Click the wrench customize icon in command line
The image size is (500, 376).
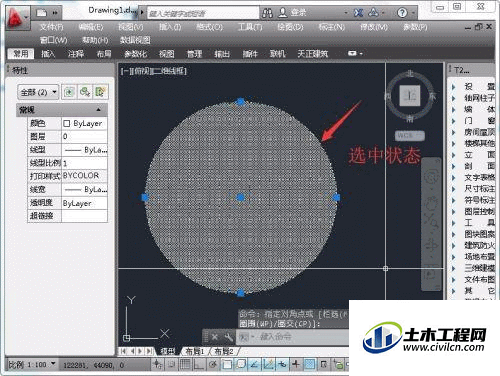click(228, 337)
